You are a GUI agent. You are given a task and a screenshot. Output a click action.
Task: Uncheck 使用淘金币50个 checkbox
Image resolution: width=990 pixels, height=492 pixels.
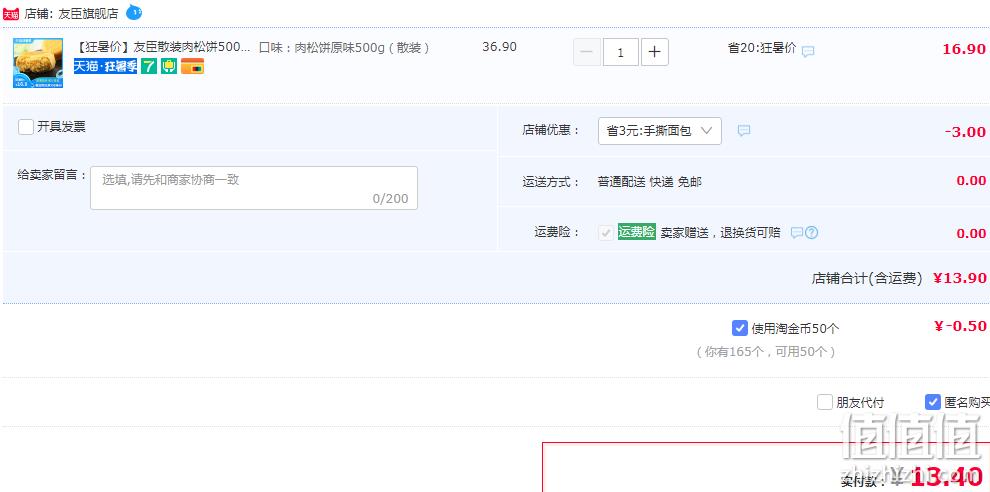pos(740,328)
